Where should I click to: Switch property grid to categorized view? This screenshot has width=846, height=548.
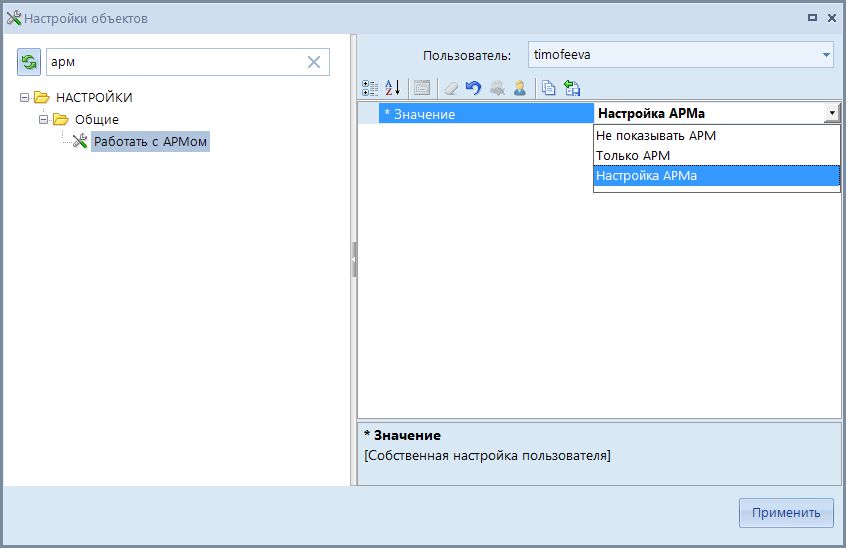coord(370,88)
